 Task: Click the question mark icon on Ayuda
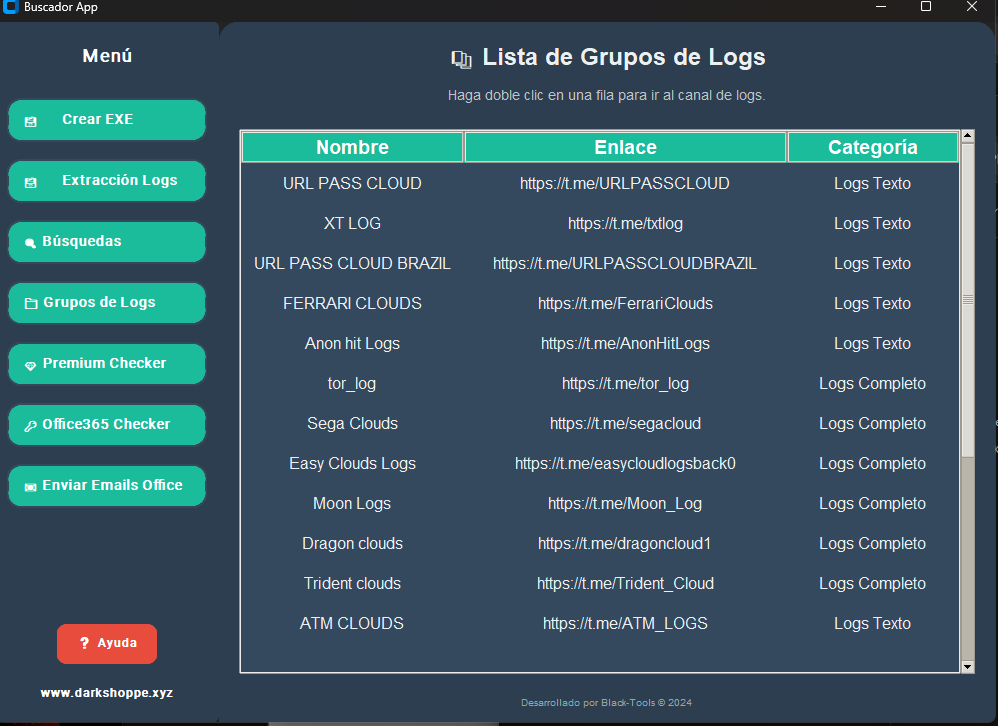click(x=84, y=643)
